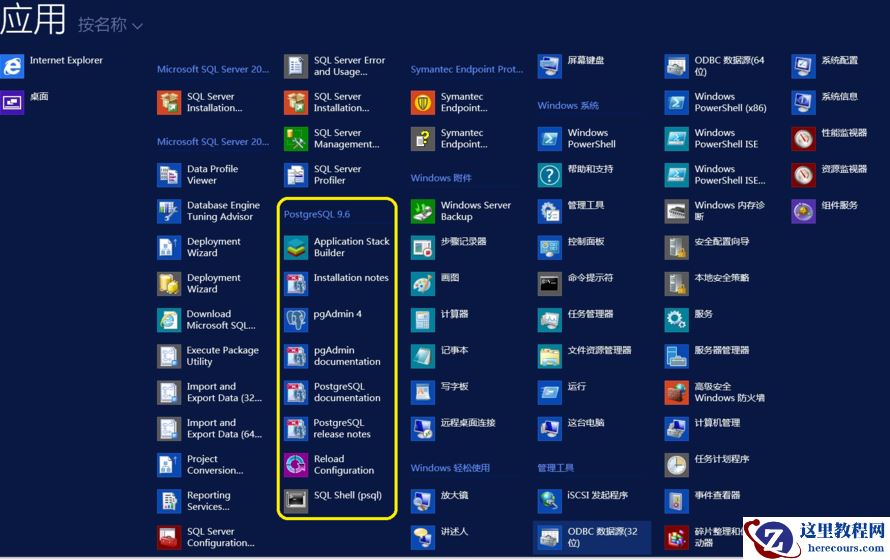The width and height of the screenshot is (890, 560).
Task: Launch Windows PowerShell under Windows 系统
Action: coord(577,139)
